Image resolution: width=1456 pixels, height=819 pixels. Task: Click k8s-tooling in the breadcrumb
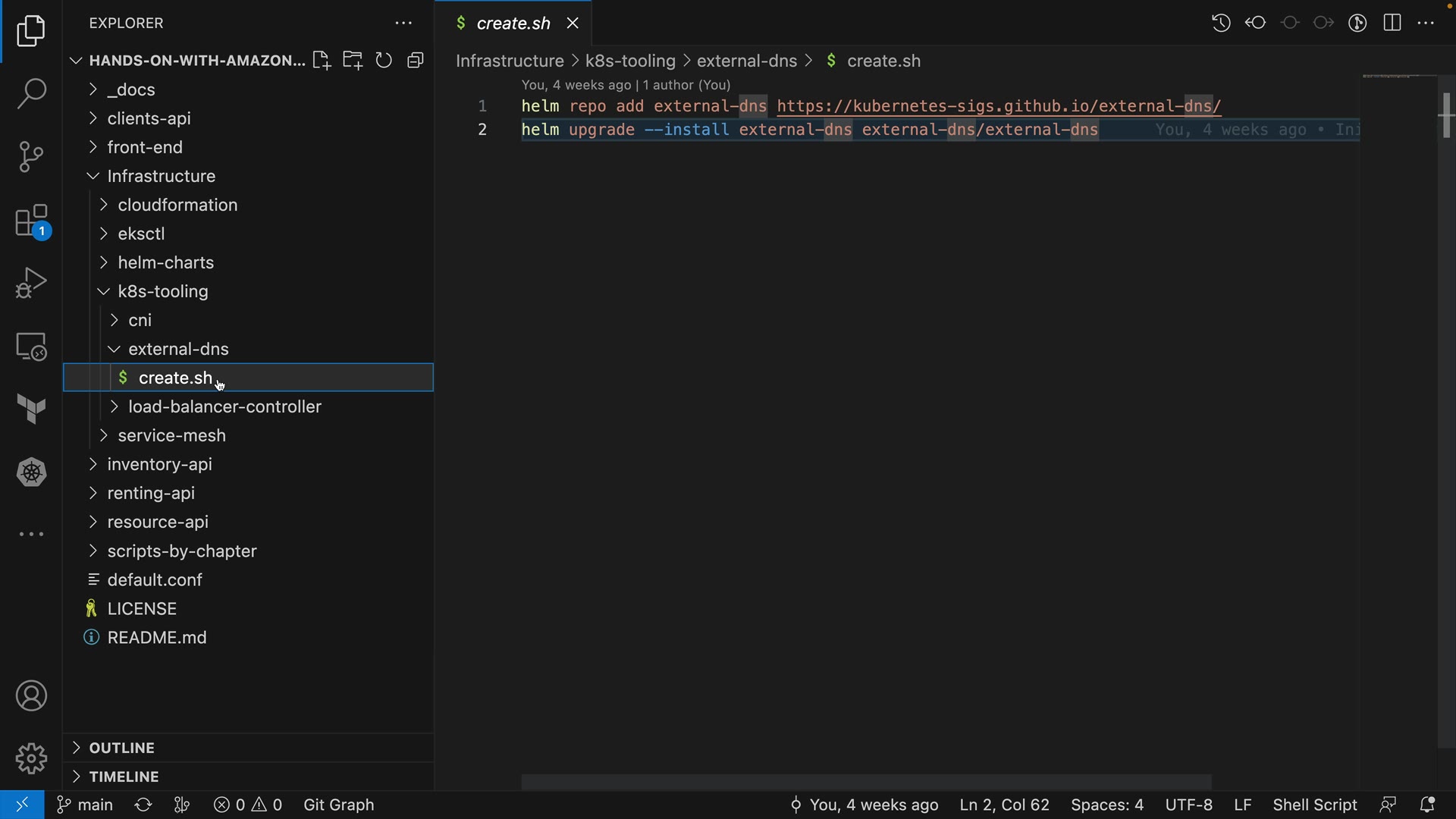click(629, 61)
